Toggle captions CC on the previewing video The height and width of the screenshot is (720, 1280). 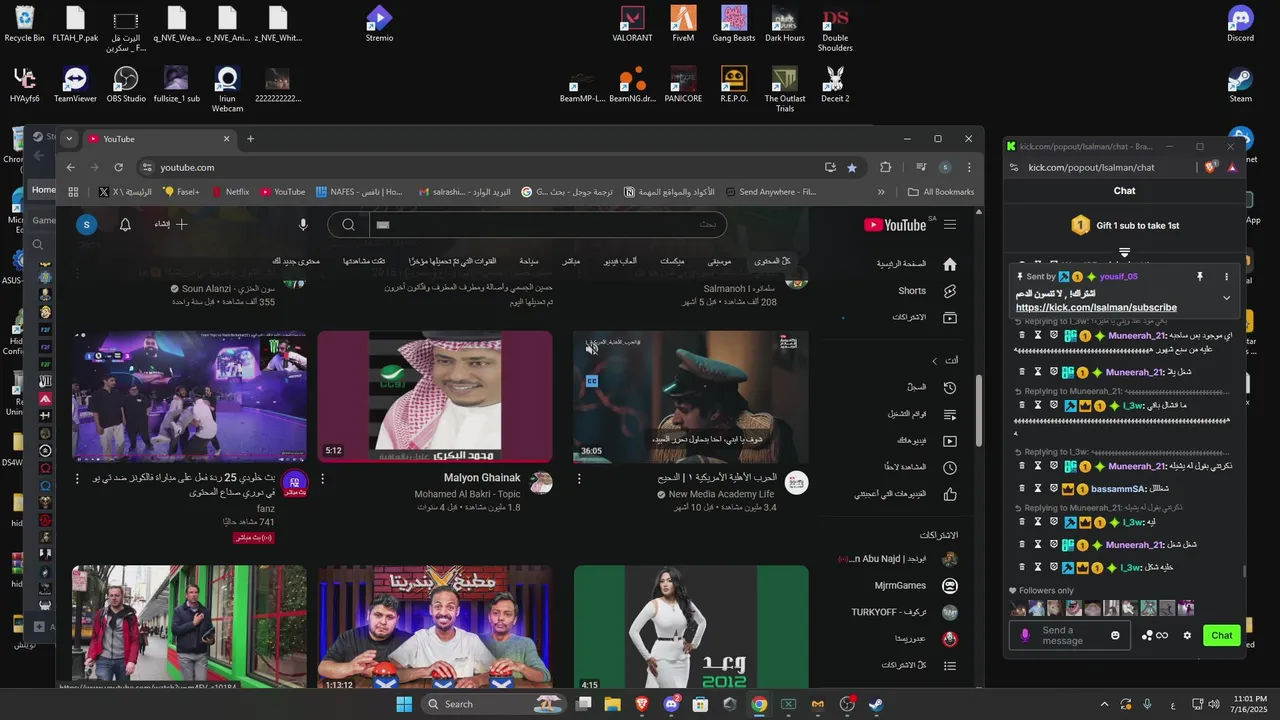592,381
